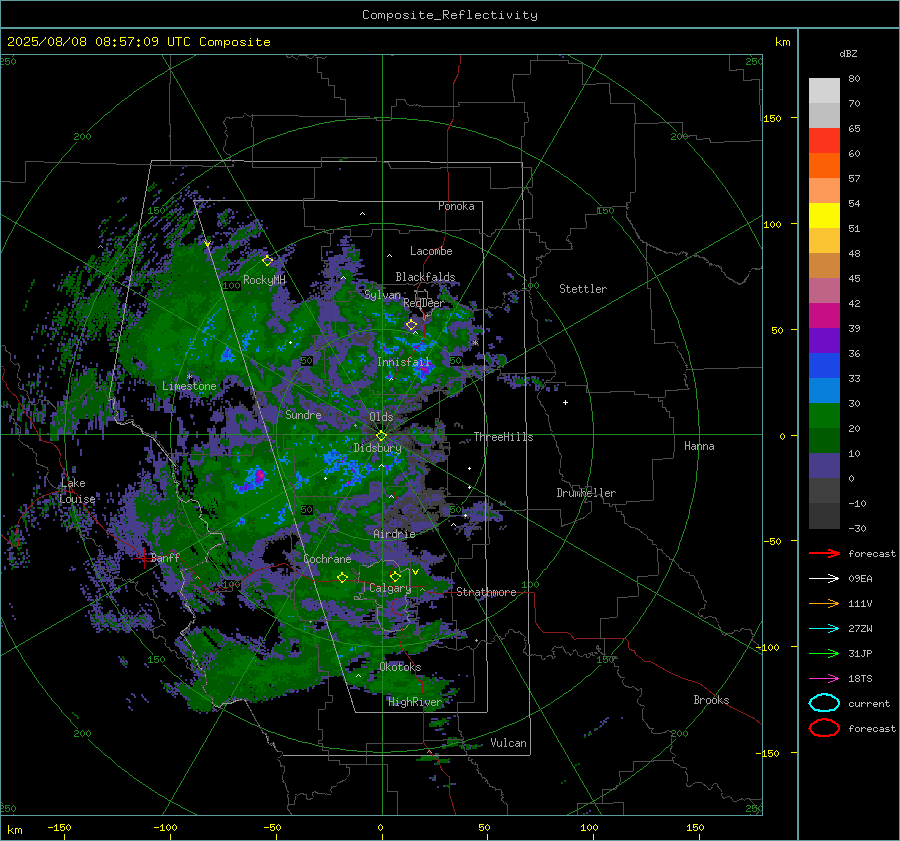The width and height of the screenshot is (900, 841).
Task: Click the Sundre town label
Action: 303,414
